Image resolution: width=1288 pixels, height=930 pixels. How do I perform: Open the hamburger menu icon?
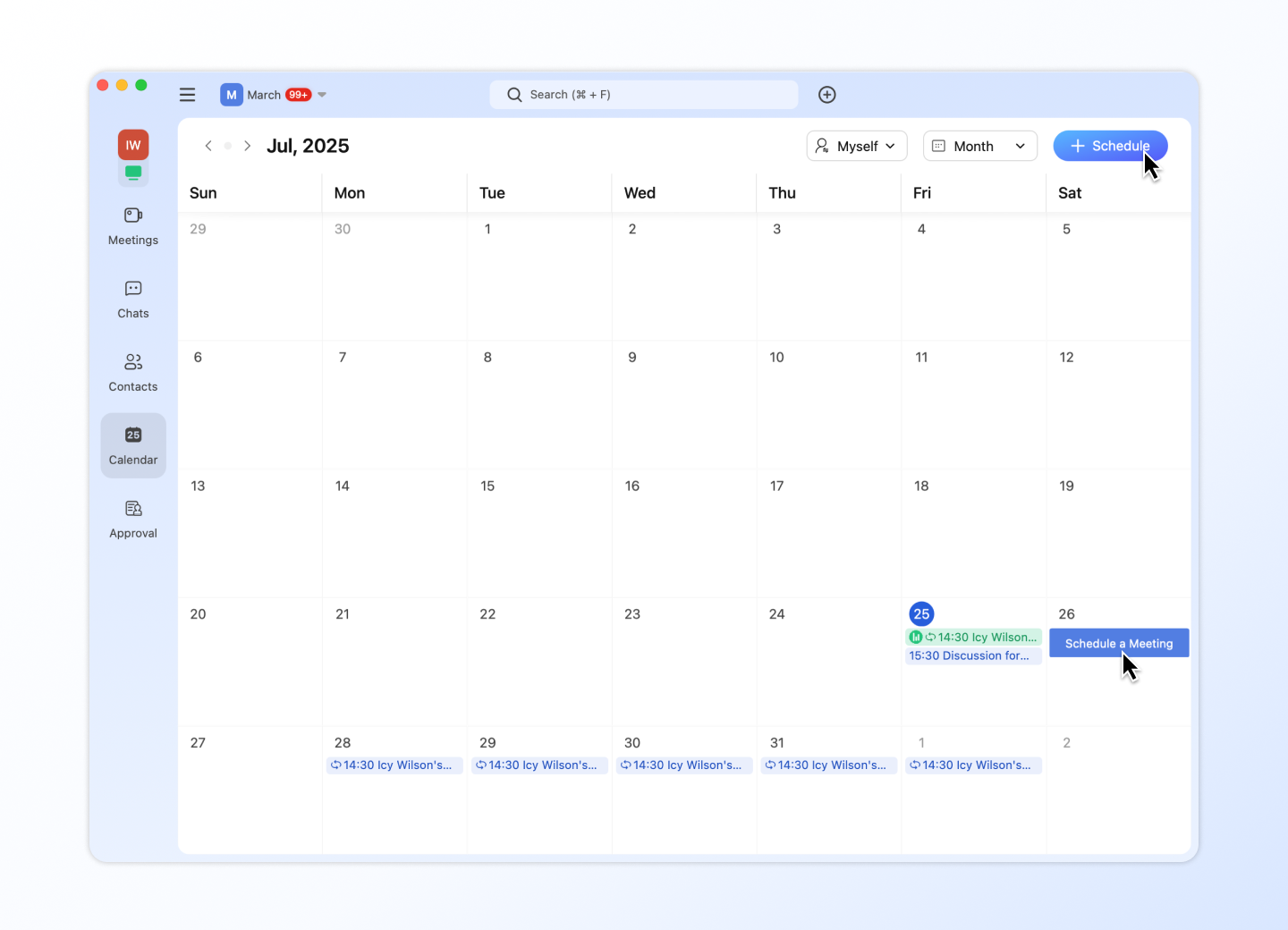tap(187, 95)
